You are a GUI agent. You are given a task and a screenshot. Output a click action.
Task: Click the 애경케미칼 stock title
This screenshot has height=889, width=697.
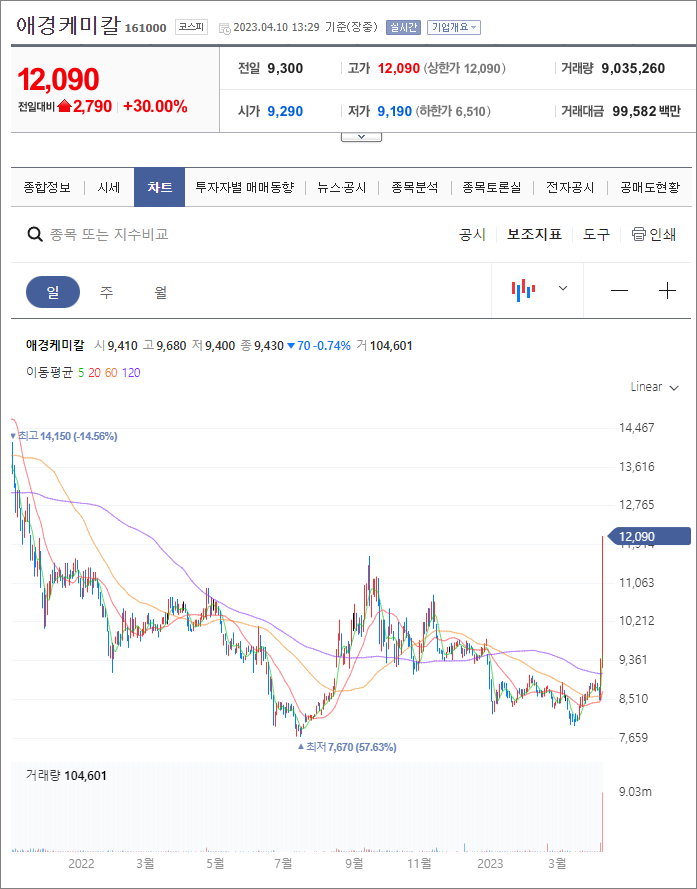point(68,25)
